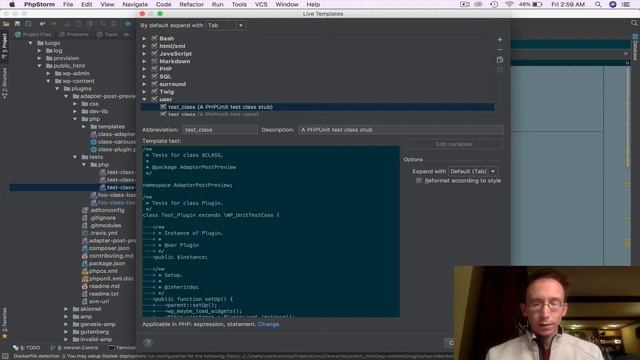The width and height of the screenshot is (640, 360).
Task: Open Time Machine menu bar icon
Action: pyautogui.click(x=494, y=4)
